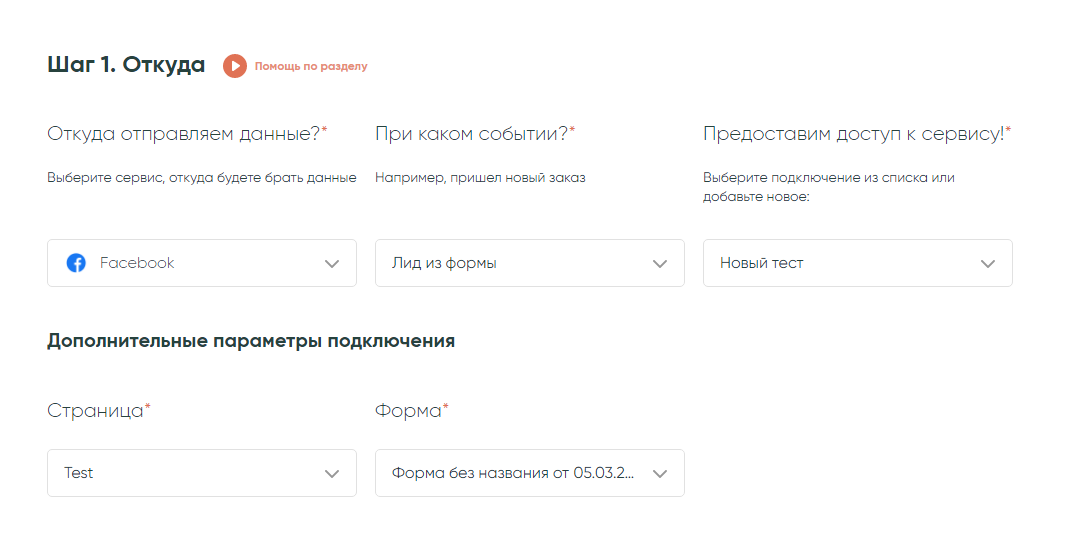Open the "Помощь по разделу" help link
This screenshot has height=544, width=1077.
[311, 67]
